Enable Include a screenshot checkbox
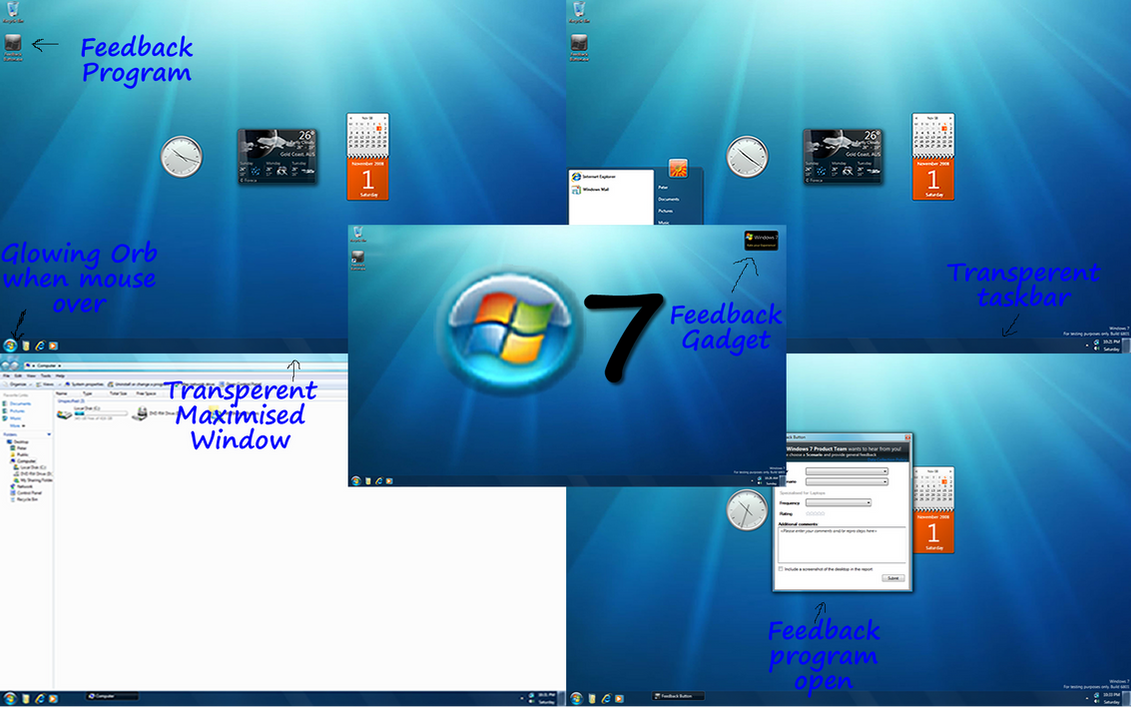1131x707 pixels. [780, 568]
